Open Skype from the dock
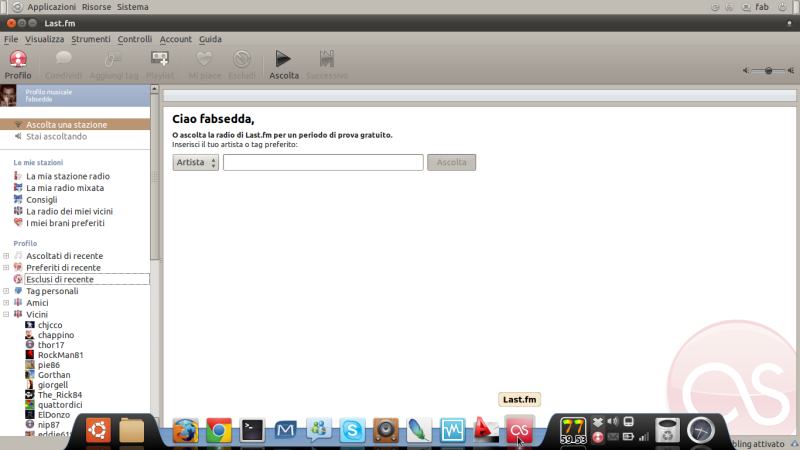This screenshot has width=800, height=450. pyautogui.click(x=352, y=431)
